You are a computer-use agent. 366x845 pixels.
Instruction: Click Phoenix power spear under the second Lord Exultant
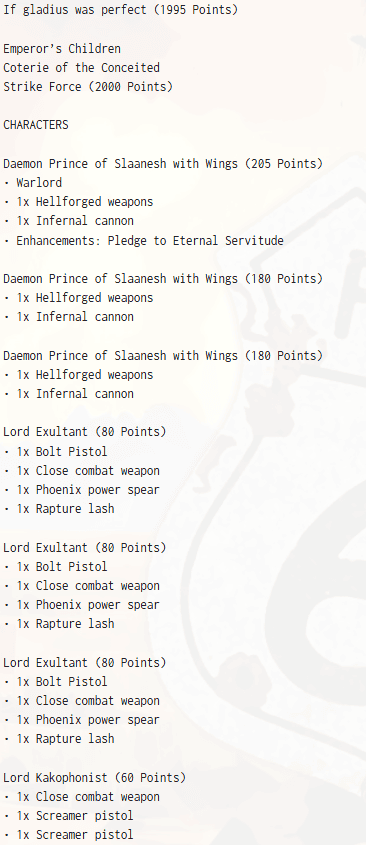coord(81,605)
